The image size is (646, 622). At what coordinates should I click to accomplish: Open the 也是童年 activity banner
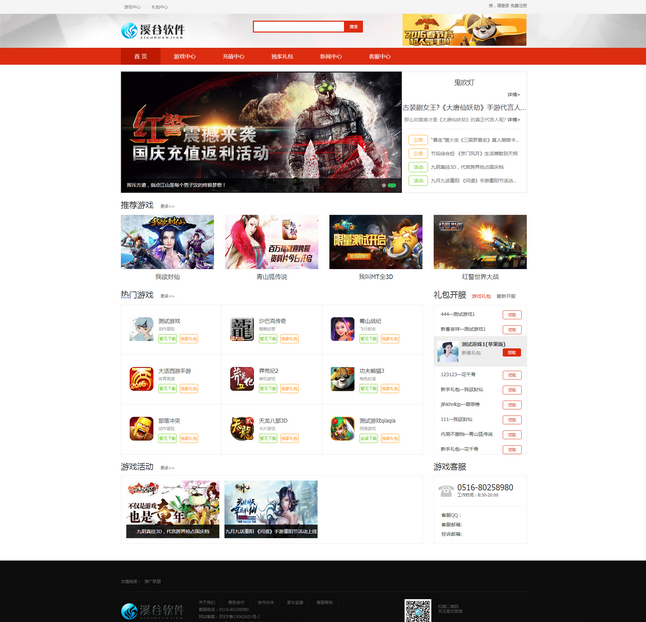tap(173, 509)
